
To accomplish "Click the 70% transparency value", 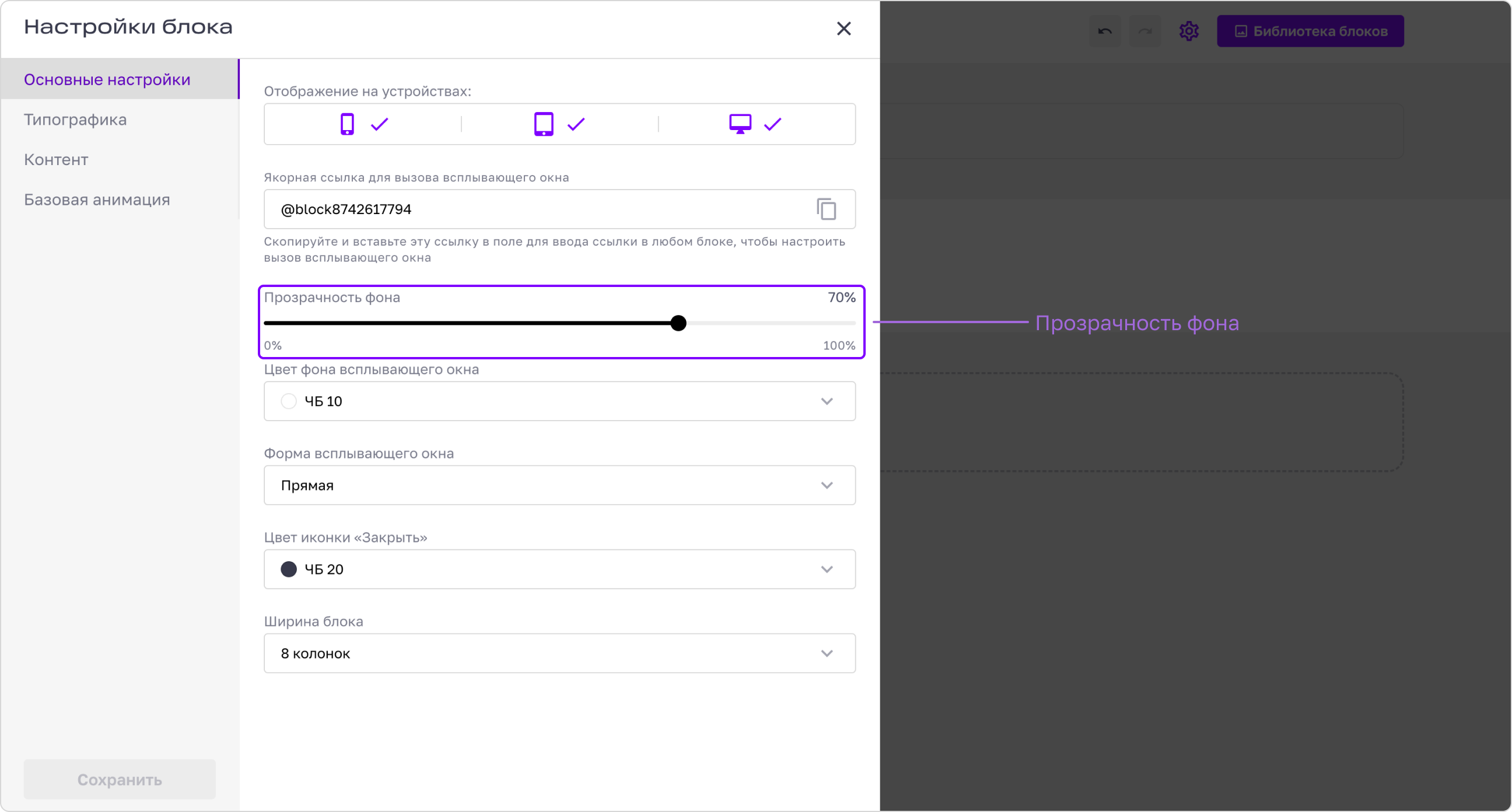I will (841, 297).
